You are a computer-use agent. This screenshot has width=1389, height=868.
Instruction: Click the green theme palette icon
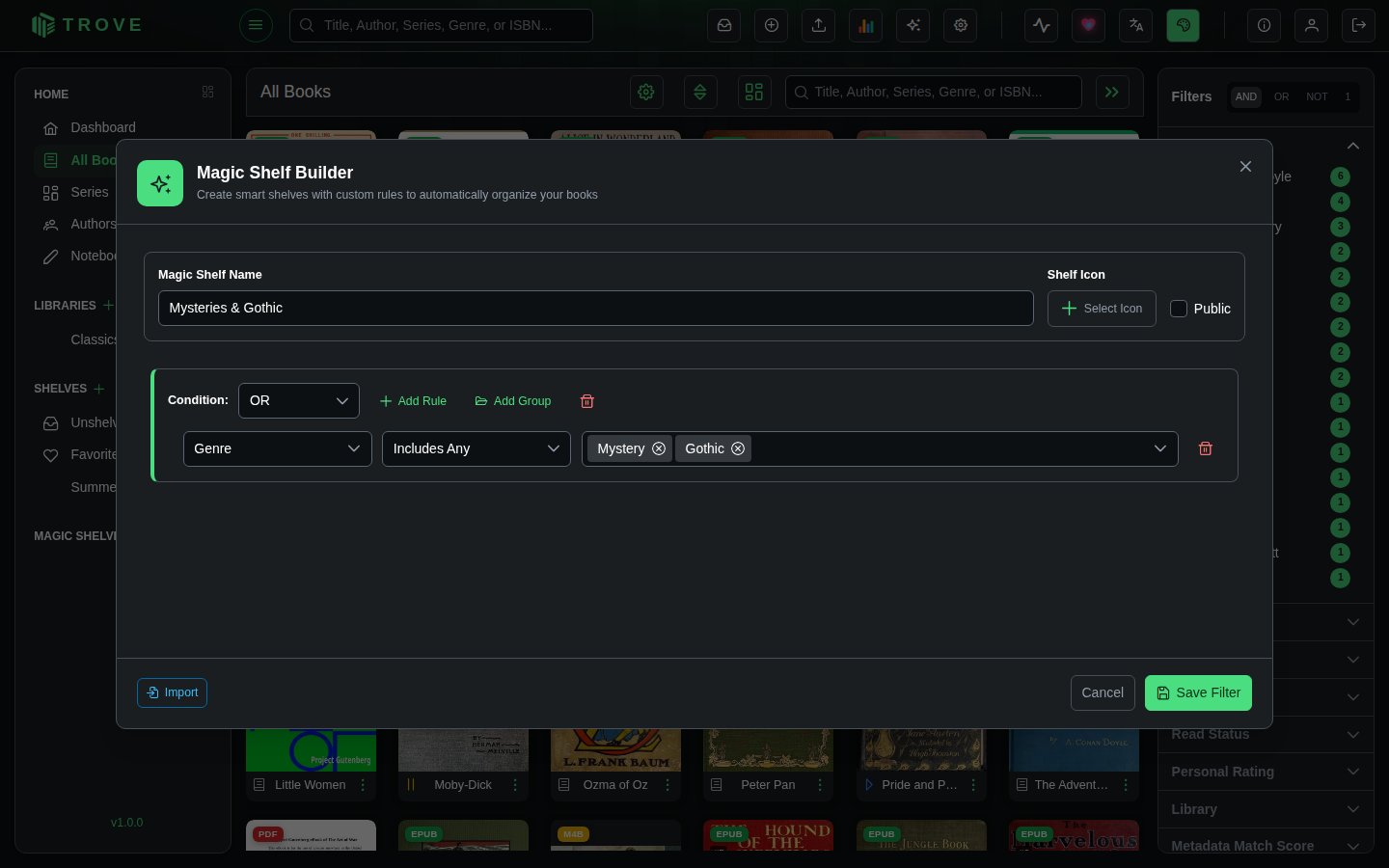1184,25
